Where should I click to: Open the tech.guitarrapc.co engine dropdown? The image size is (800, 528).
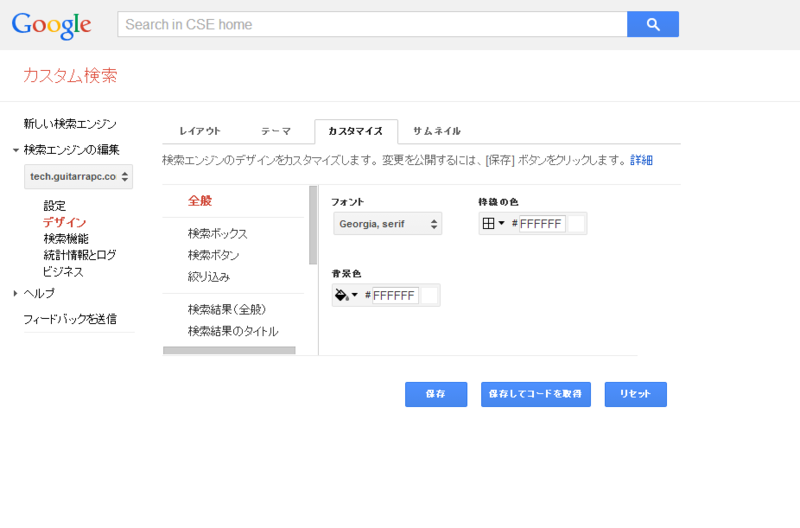coord(79,177)
